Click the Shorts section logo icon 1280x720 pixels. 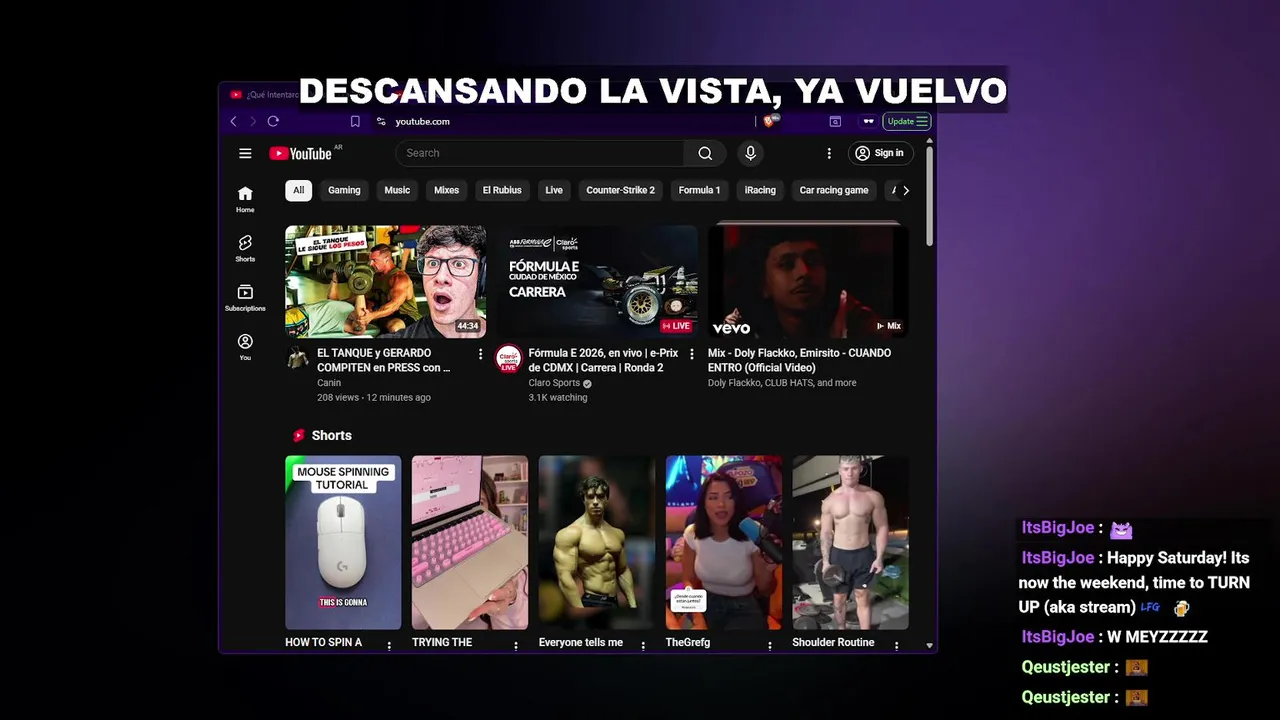point(298,435)
